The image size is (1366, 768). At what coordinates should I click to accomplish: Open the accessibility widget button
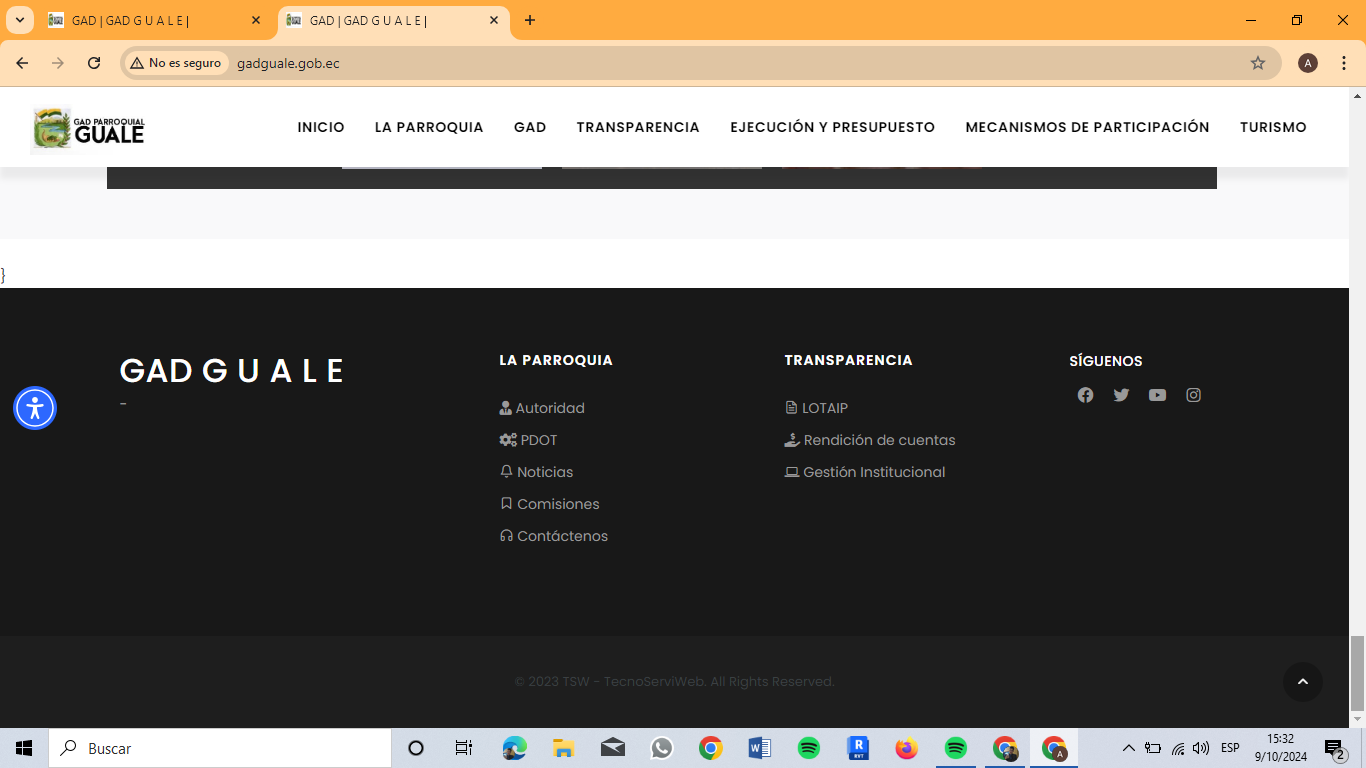[35, 408]
